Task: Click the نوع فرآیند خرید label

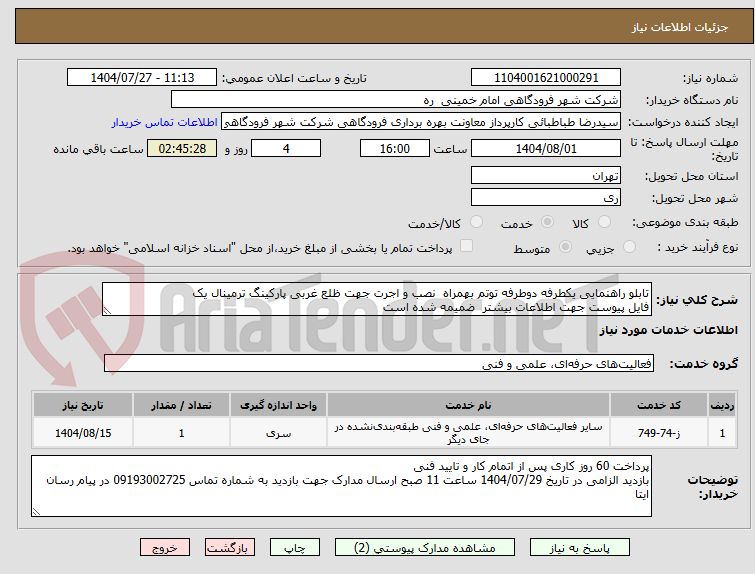Action: tap(698, 247)
